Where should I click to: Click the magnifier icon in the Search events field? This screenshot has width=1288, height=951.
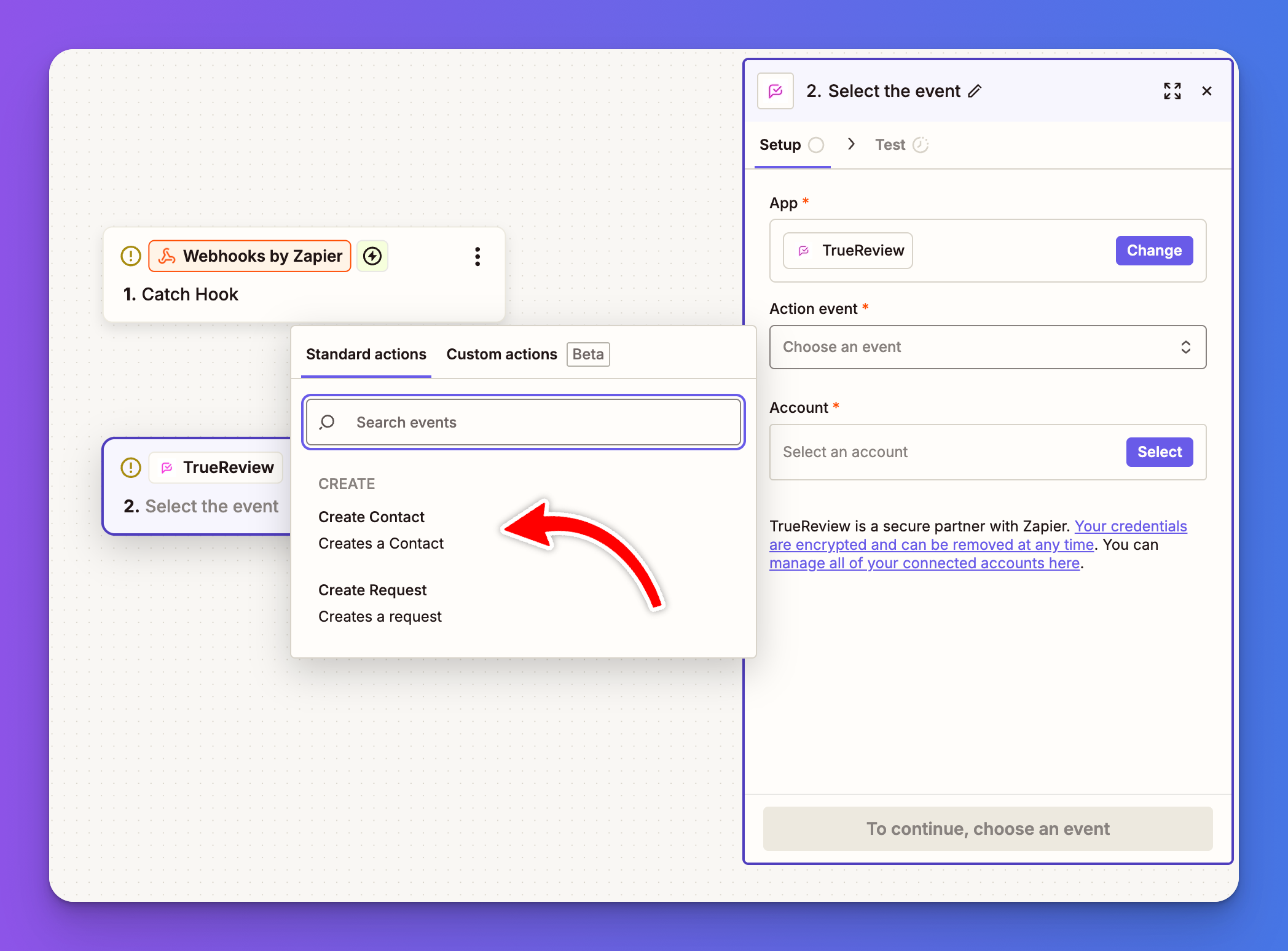(328, 422)
